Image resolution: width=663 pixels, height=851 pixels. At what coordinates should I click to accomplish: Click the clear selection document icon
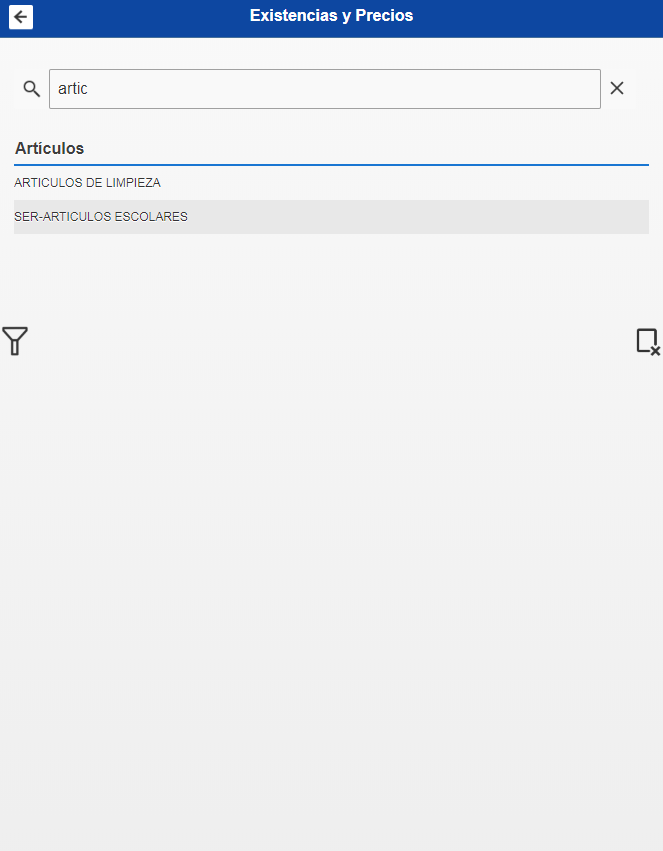(x=648, y=342)
